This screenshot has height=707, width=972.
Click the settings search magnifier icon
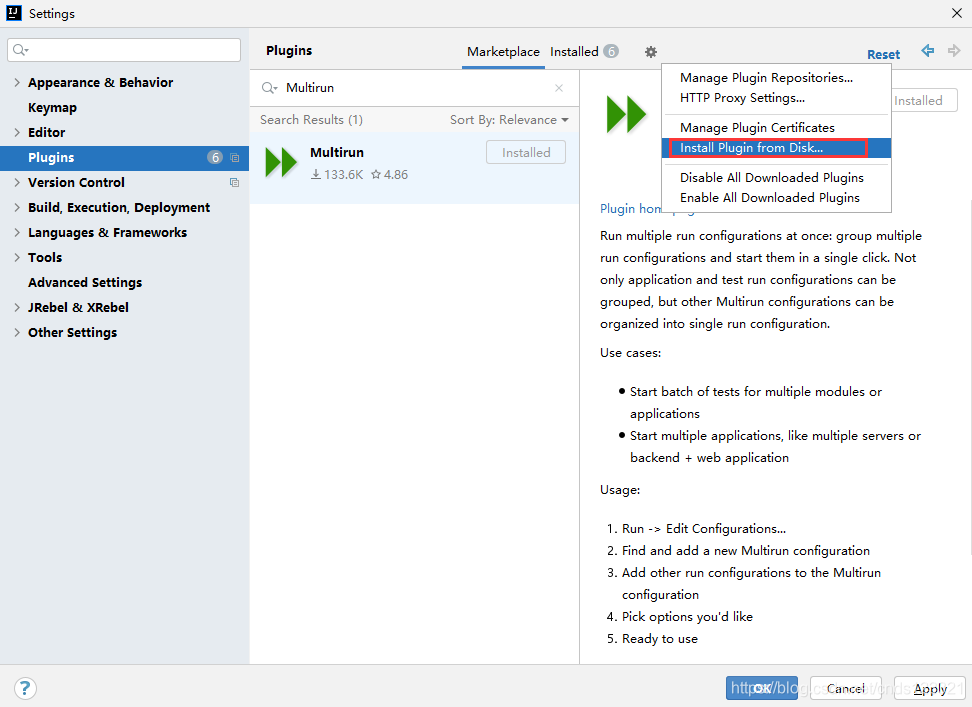pos(20,50)
